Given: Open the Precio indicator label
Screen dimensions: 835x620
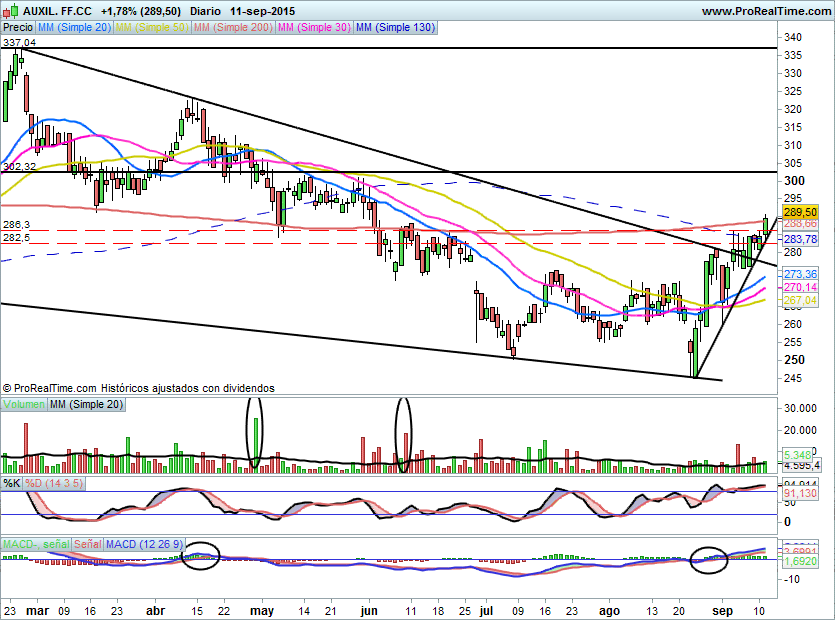Looking at the screenshot, I should click(17, 28).
